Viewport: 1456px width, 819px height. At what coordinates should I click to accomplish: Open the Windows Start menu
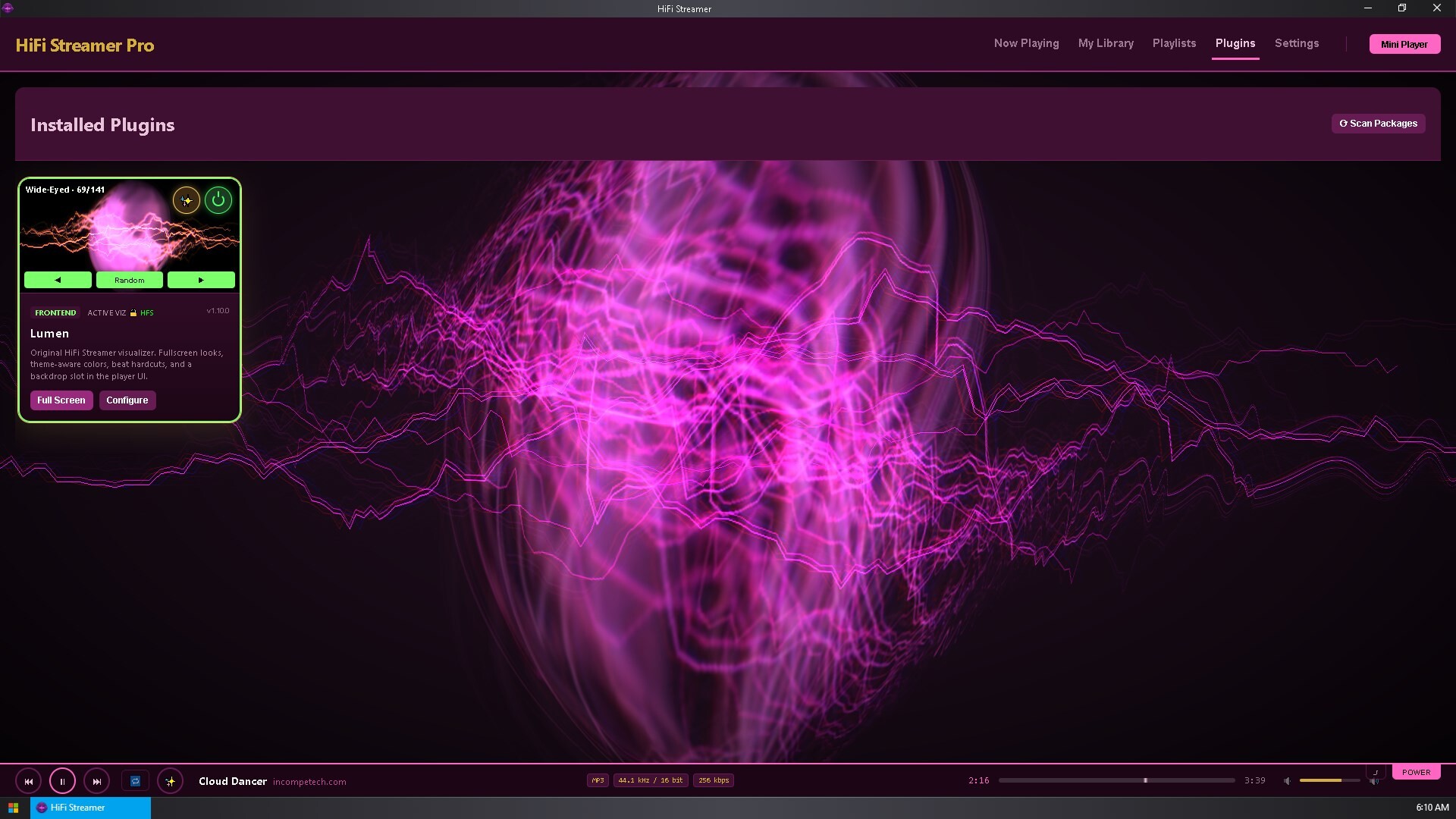tap(13, 808)
